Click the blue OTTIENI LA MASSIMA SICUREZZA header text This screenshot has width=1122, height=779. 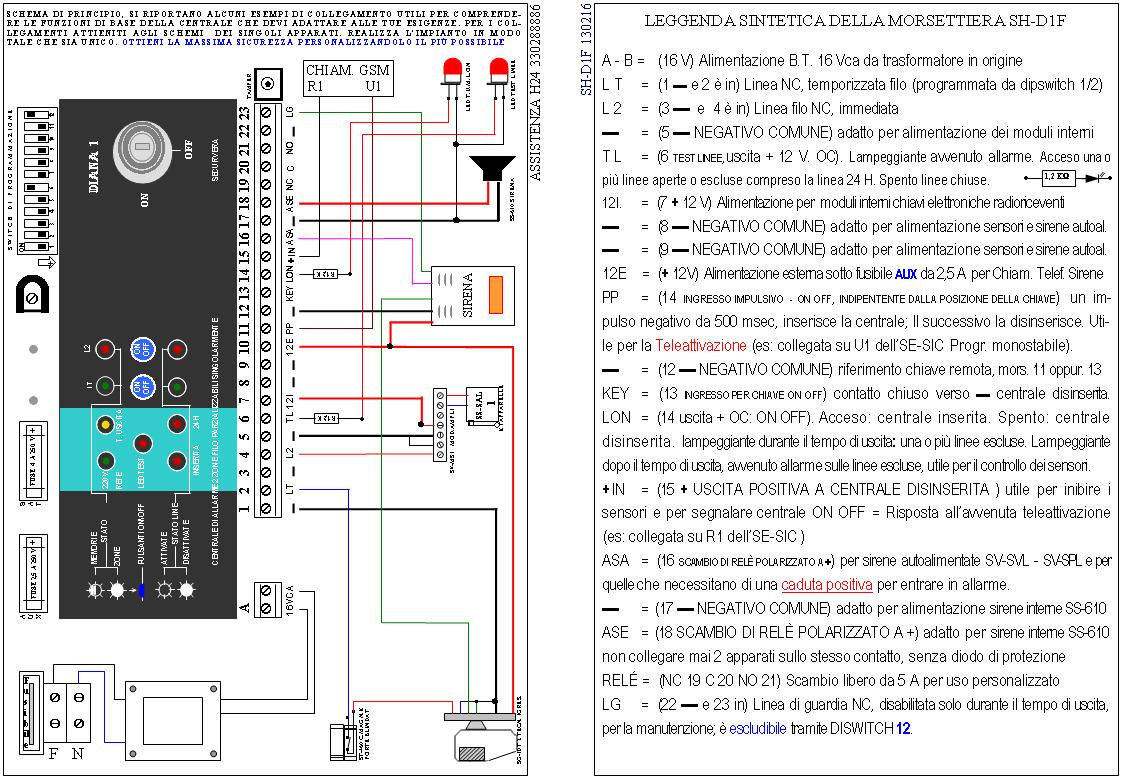(313, 41)
